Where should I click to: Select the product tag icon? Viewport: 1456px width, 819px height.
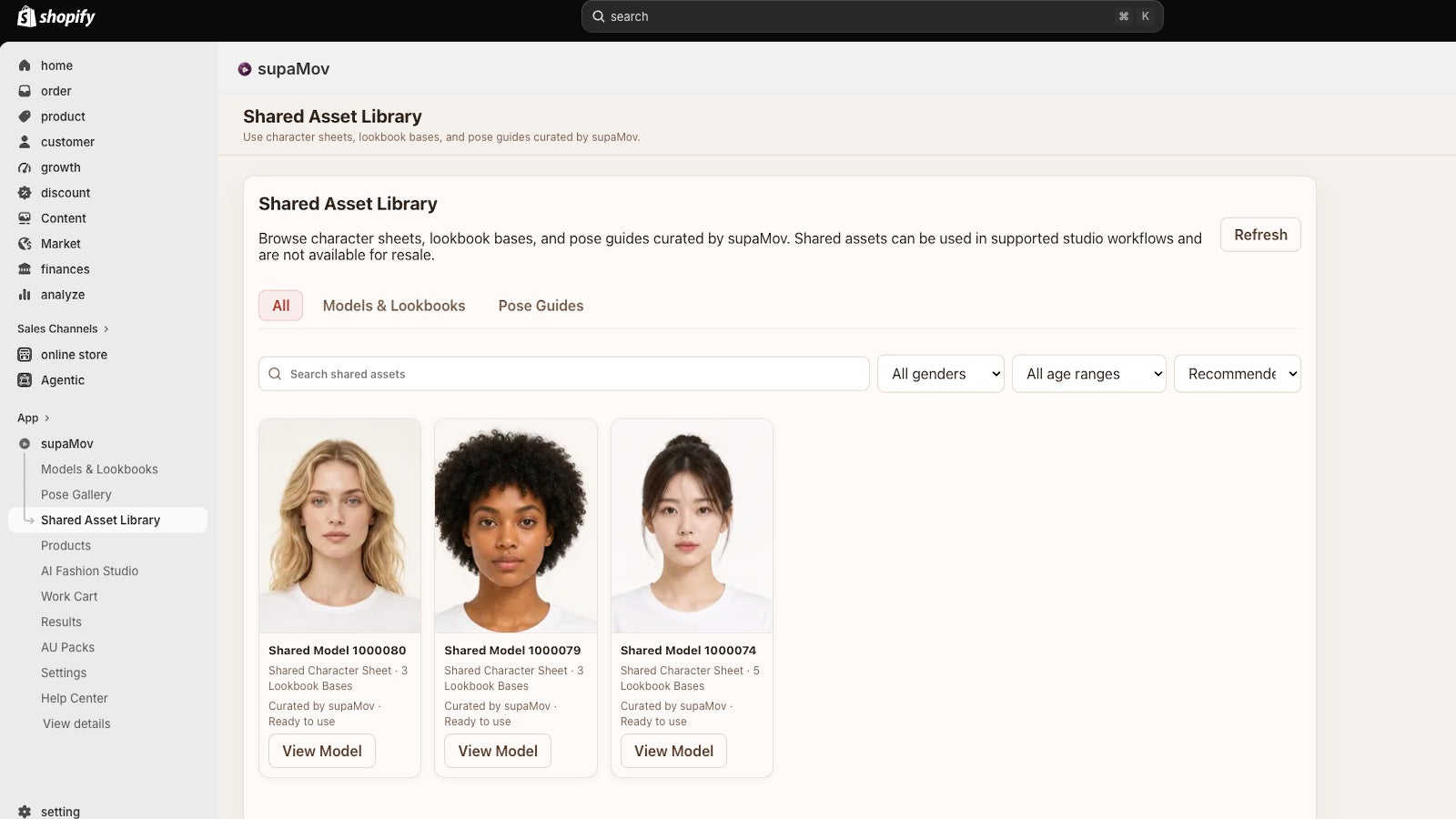[x=25, y=116]
